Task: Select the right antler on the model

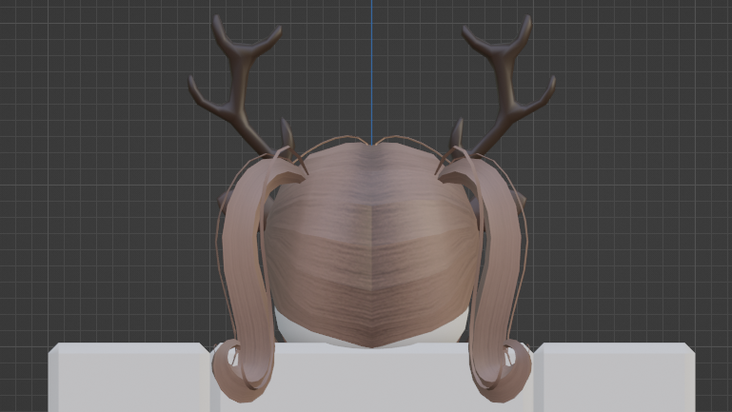Action: click(504, 89)
